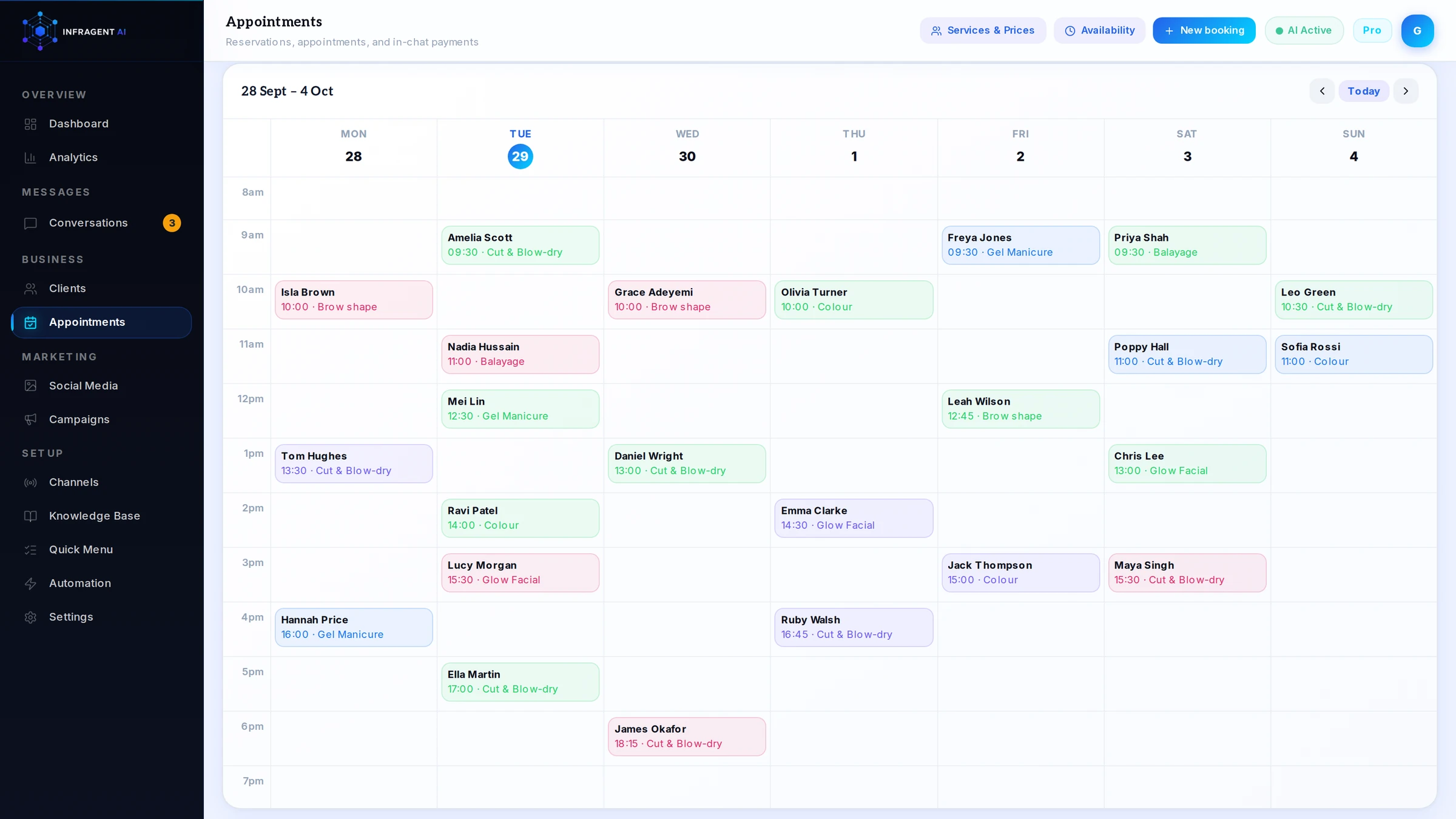
Task: Open Sofia Rossi's Colour appointment
Action: [1353, 354]
